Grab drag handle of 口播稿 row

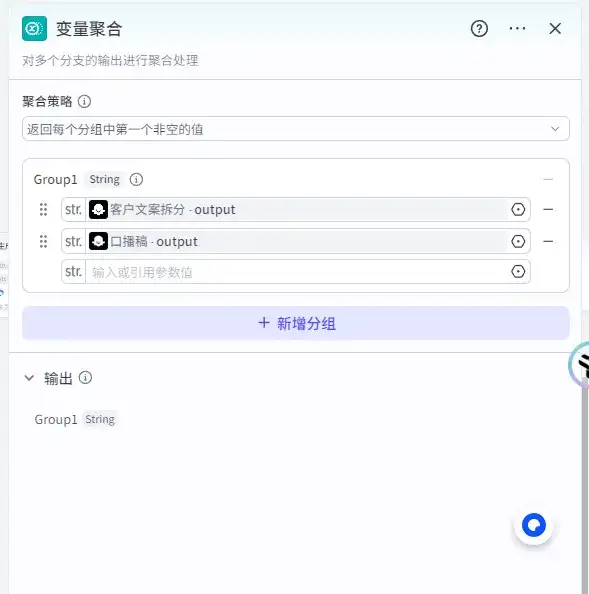[44, 241]
